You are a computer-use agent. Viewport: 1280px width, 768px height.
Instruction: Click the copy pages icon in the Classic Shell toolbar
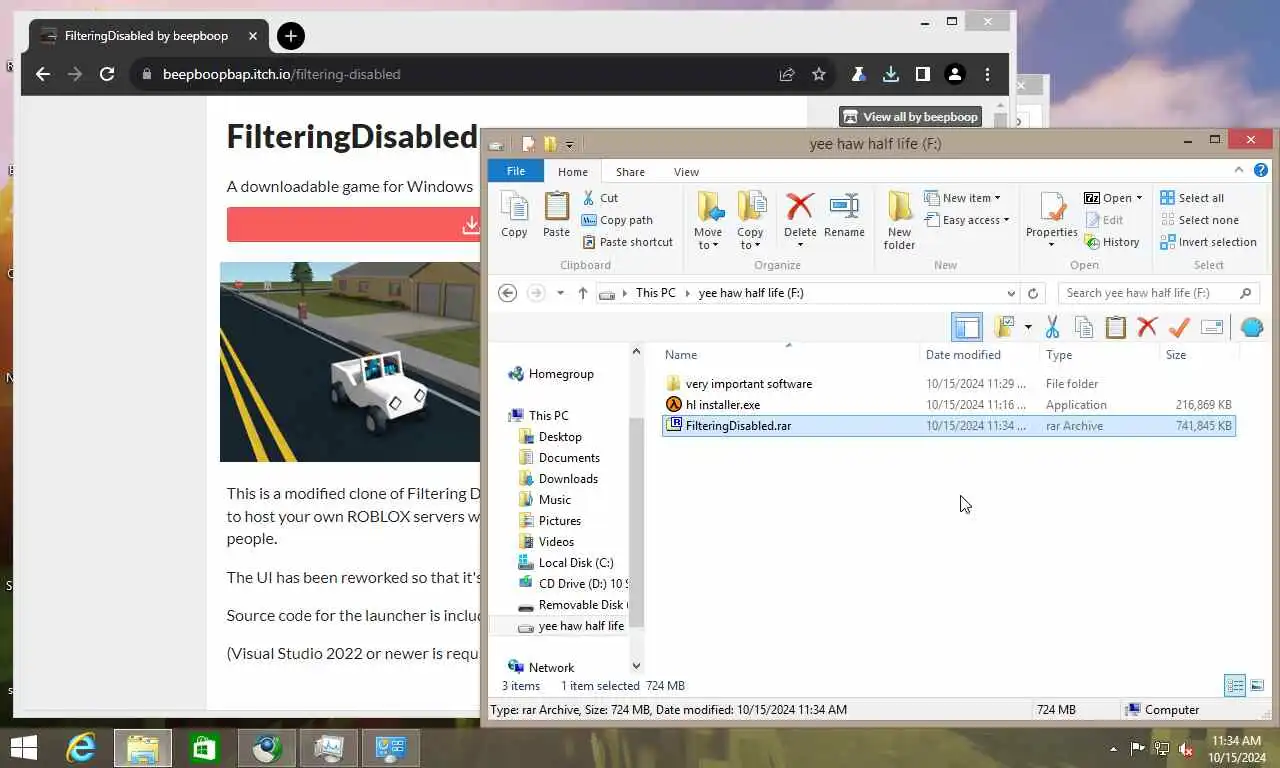(1083, 326)
